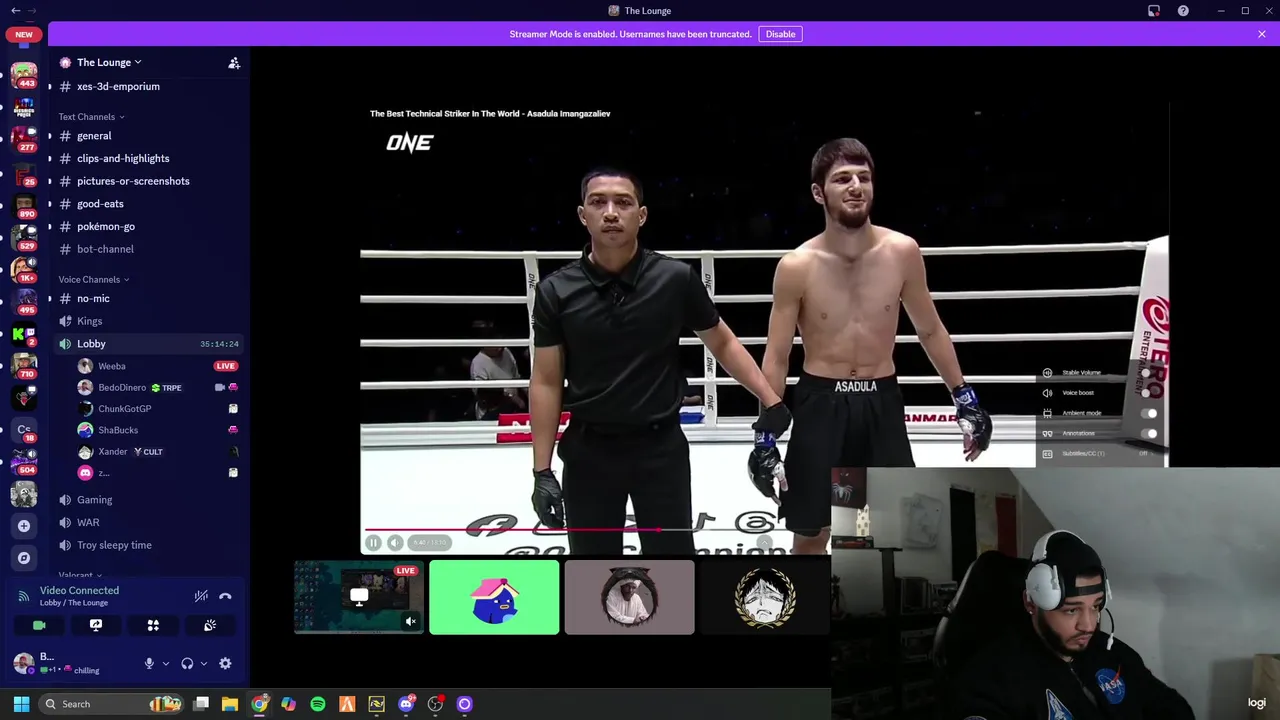Disable streamer mode with Disable button
The width and height of the screenshot is (1280, 720).
(780, 34)
